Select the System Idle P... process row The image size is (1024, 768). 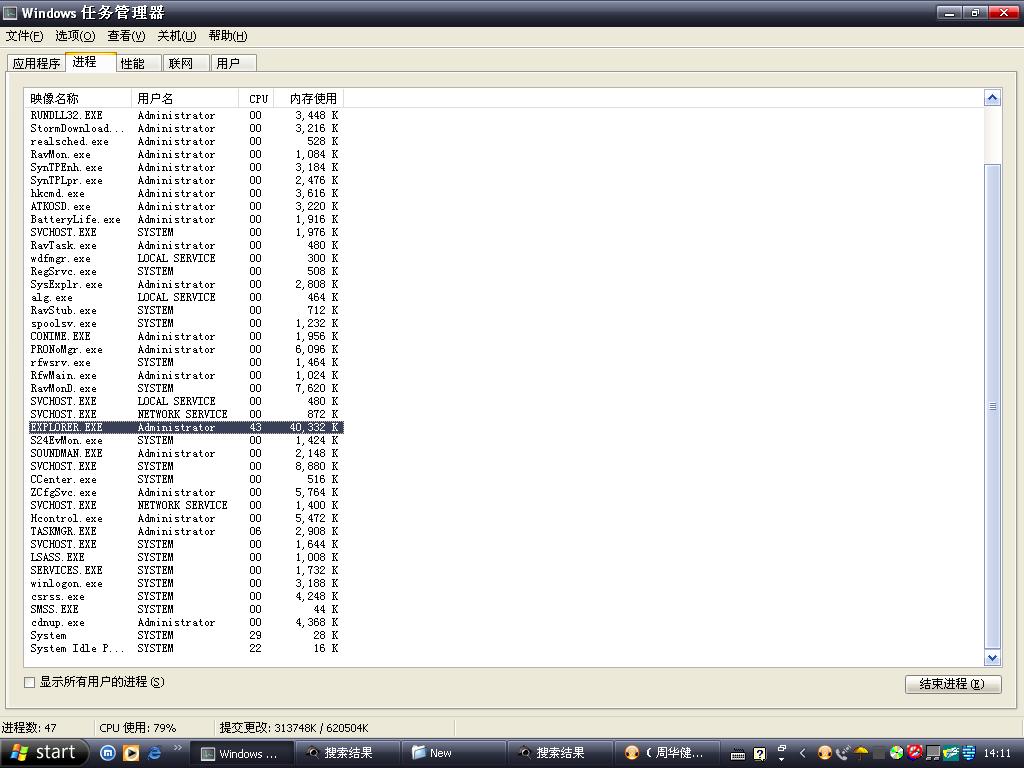point(185,648)
